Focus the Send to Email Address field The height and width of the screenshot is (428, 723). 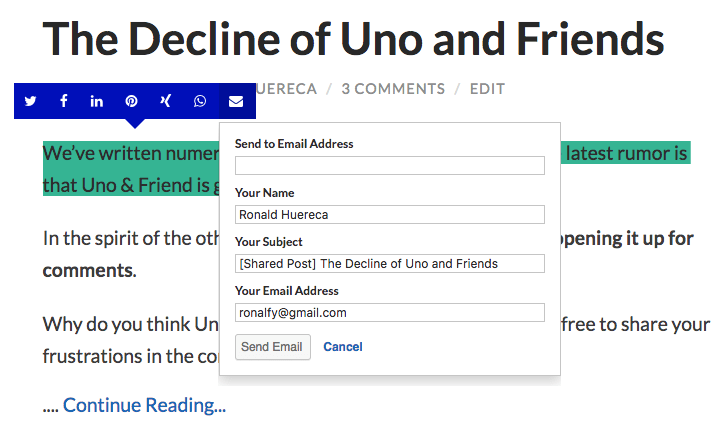(390, 166)
